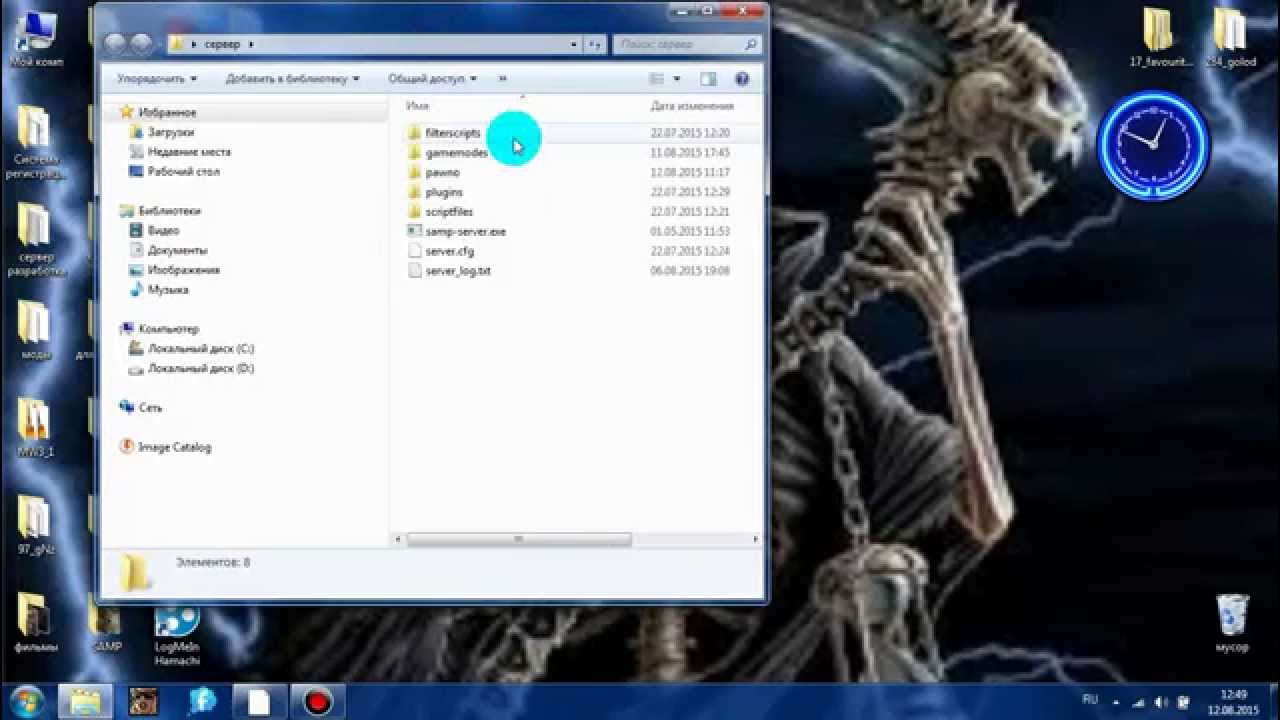Click the Explorer taskbar button
Screen dimensions: 1280x720
coord(86,701)
